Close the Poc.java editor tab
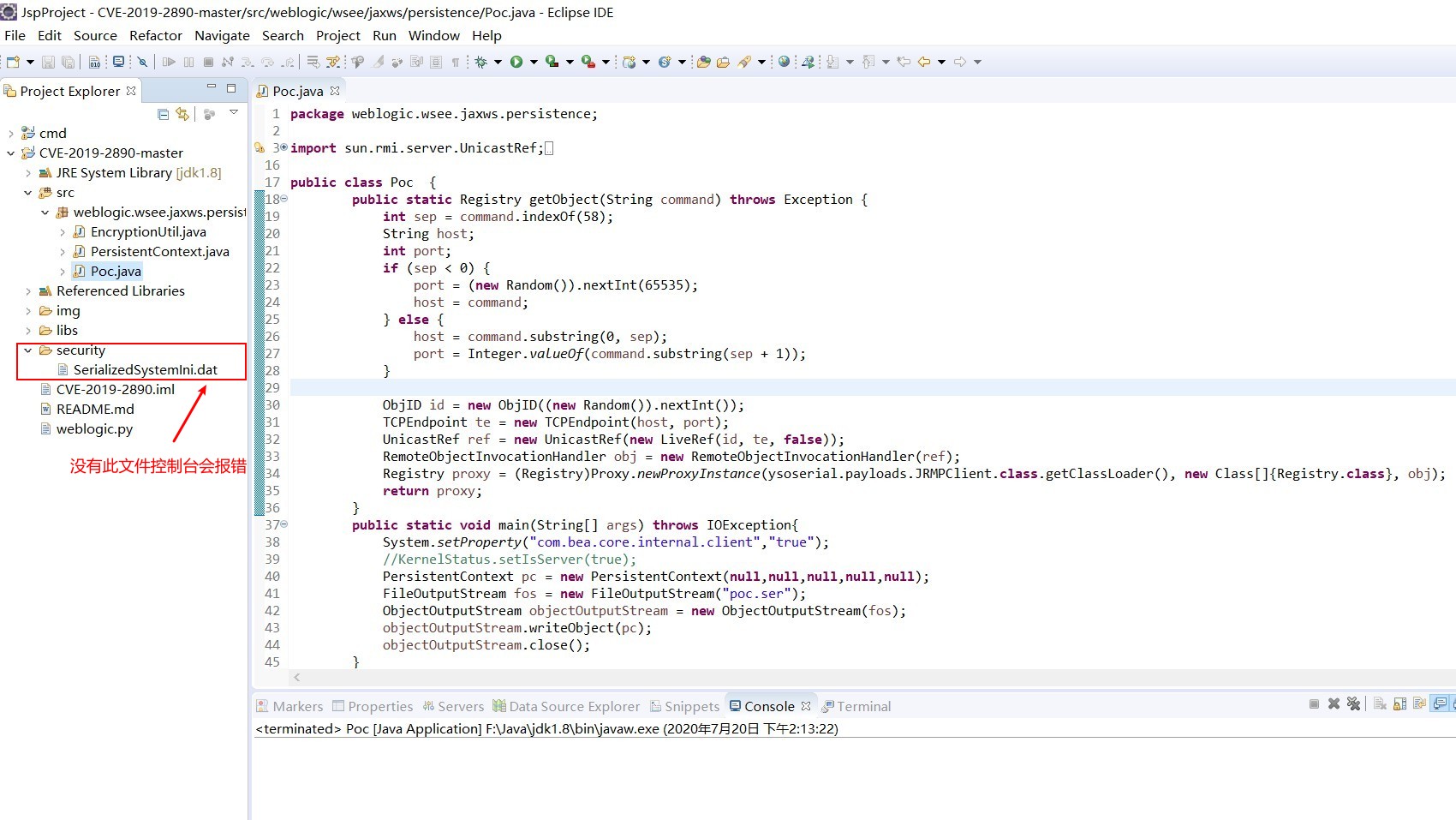 (x=335, y=90)
